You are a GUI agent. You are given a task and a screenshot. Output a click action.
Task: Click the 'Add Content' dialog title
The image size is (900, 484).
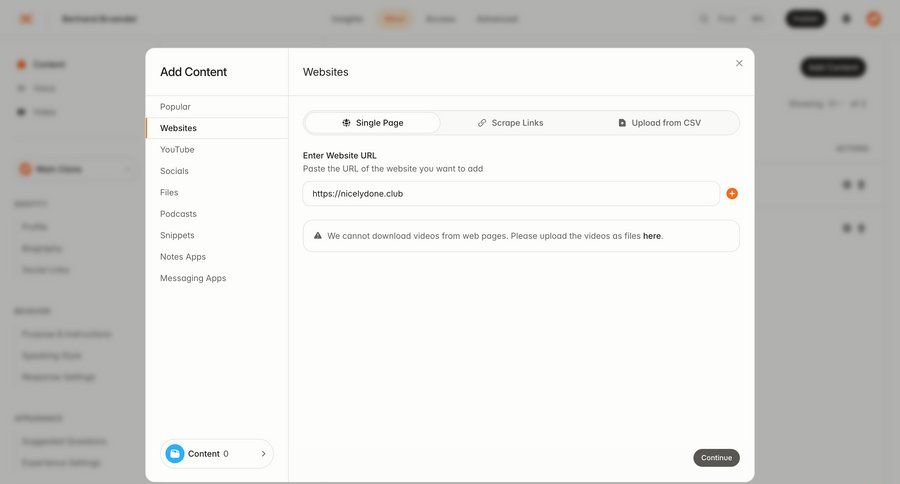click(x=193, y=72)
